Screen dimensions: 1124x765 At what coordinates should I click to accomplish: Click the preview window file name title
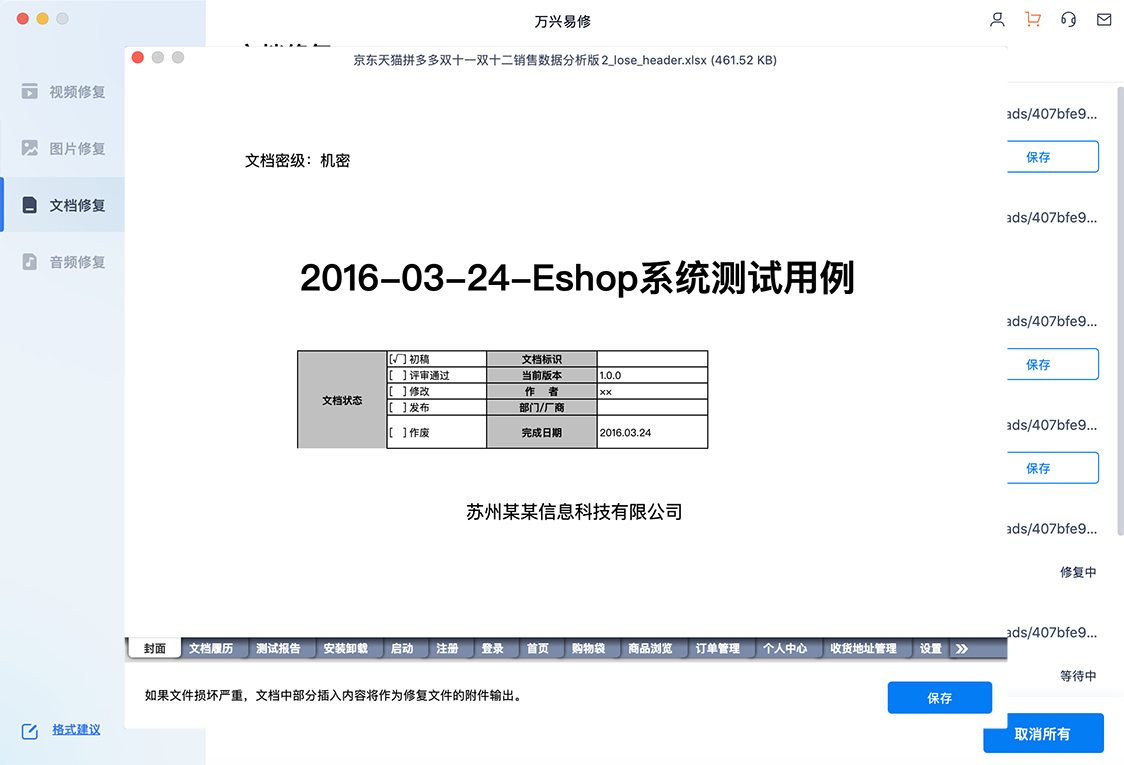565,60
